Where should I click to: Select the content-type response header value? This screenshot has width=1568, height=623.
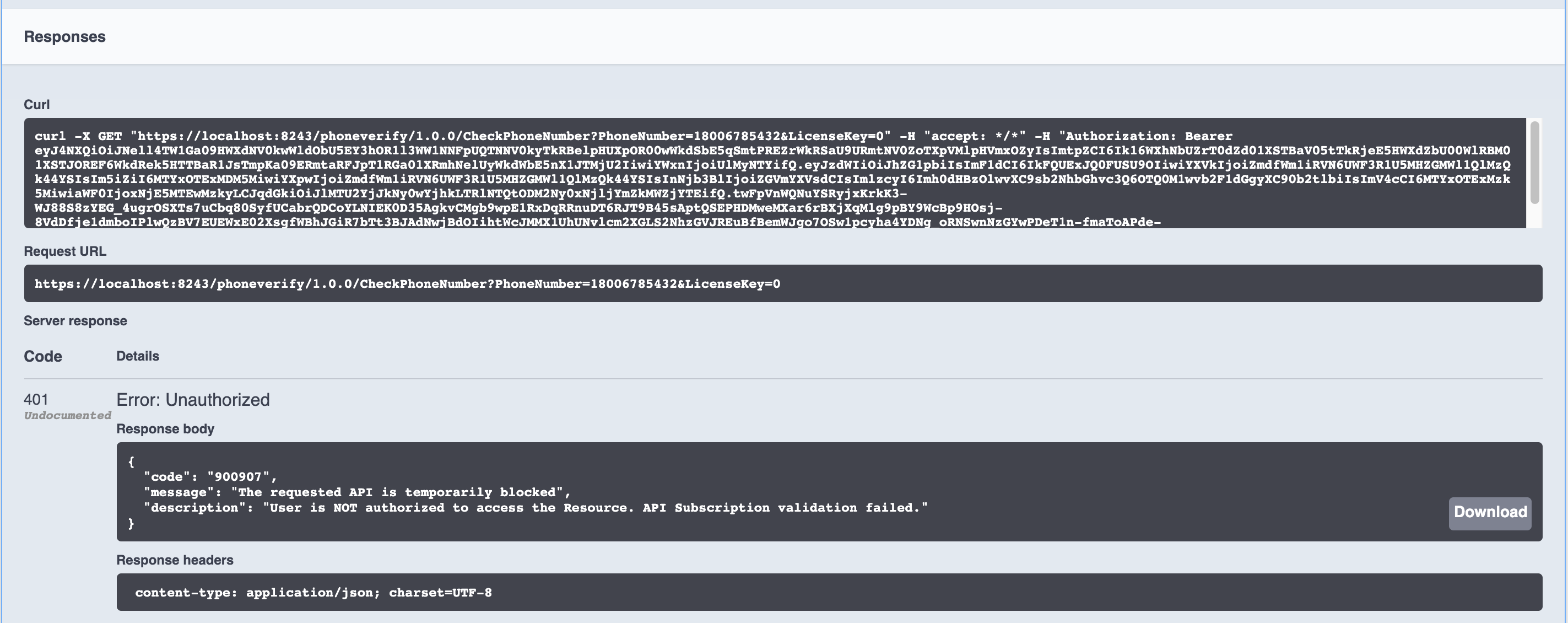(x=313, y=592)
